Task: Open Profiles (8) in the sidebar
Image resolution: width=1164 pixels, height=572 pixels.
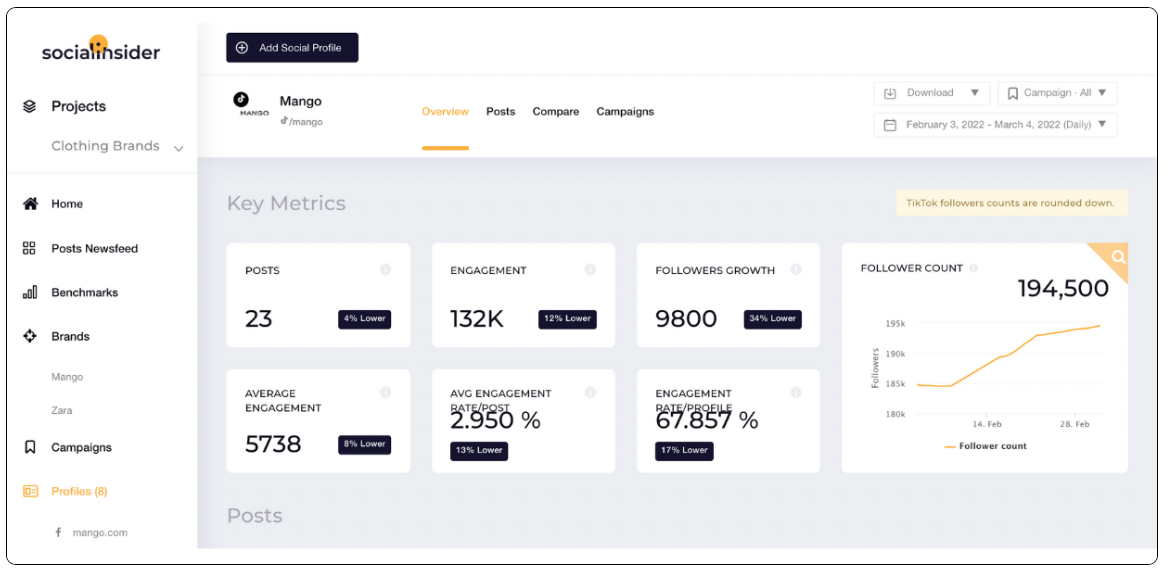Action: pos(81,491)
